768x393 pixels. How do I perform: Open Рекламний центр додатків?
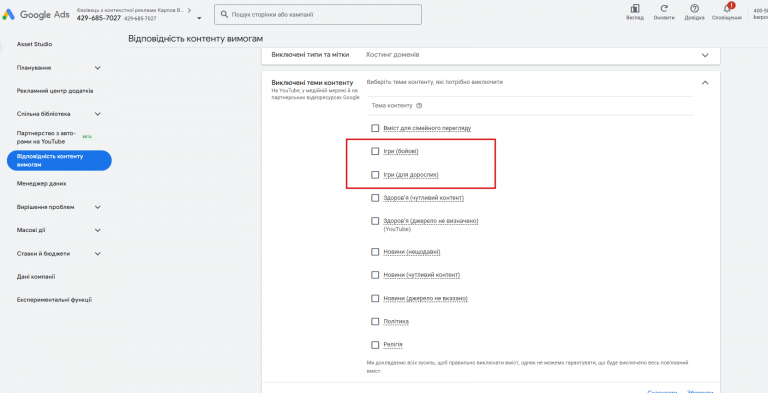[55, 91]
